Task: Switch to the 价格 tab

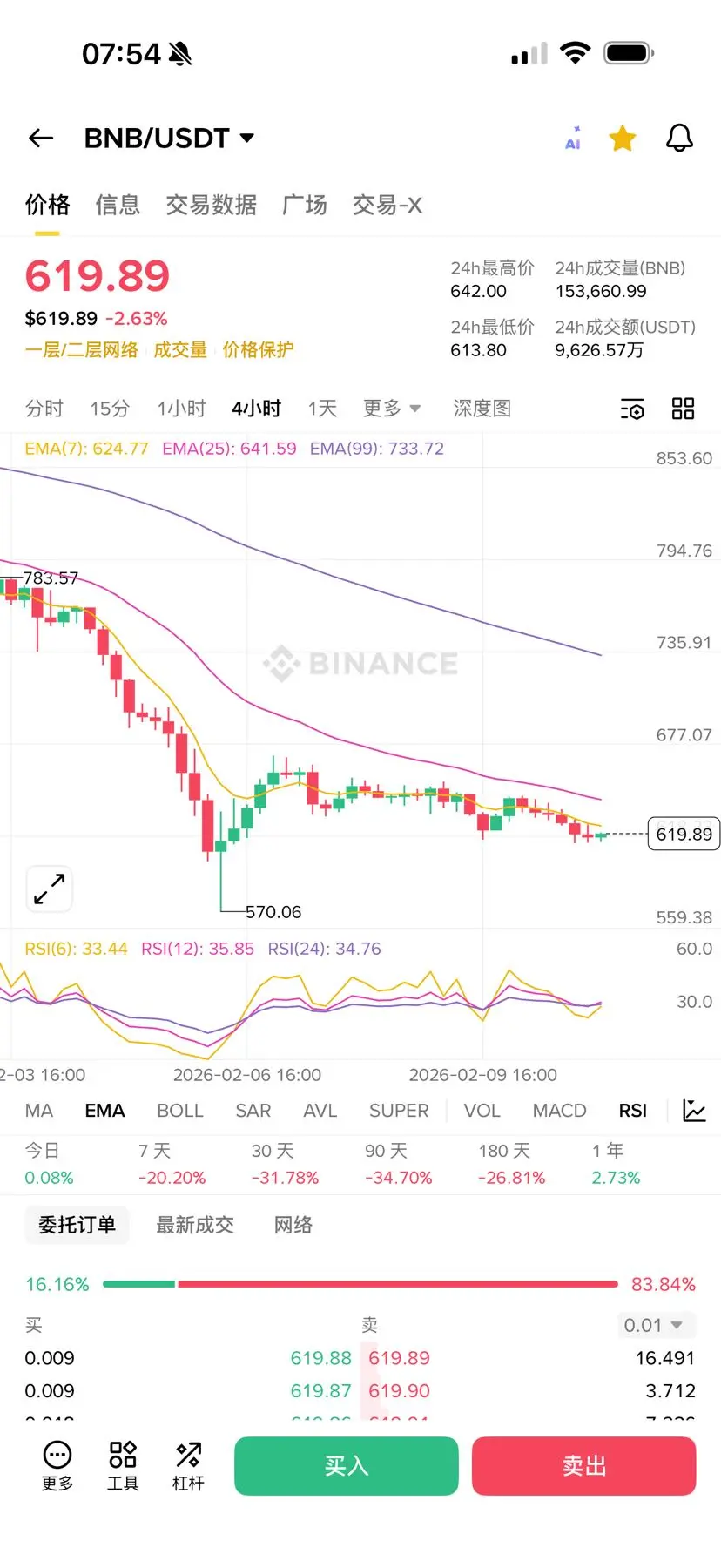Action: pyautogui.click(x=47, y=205)
